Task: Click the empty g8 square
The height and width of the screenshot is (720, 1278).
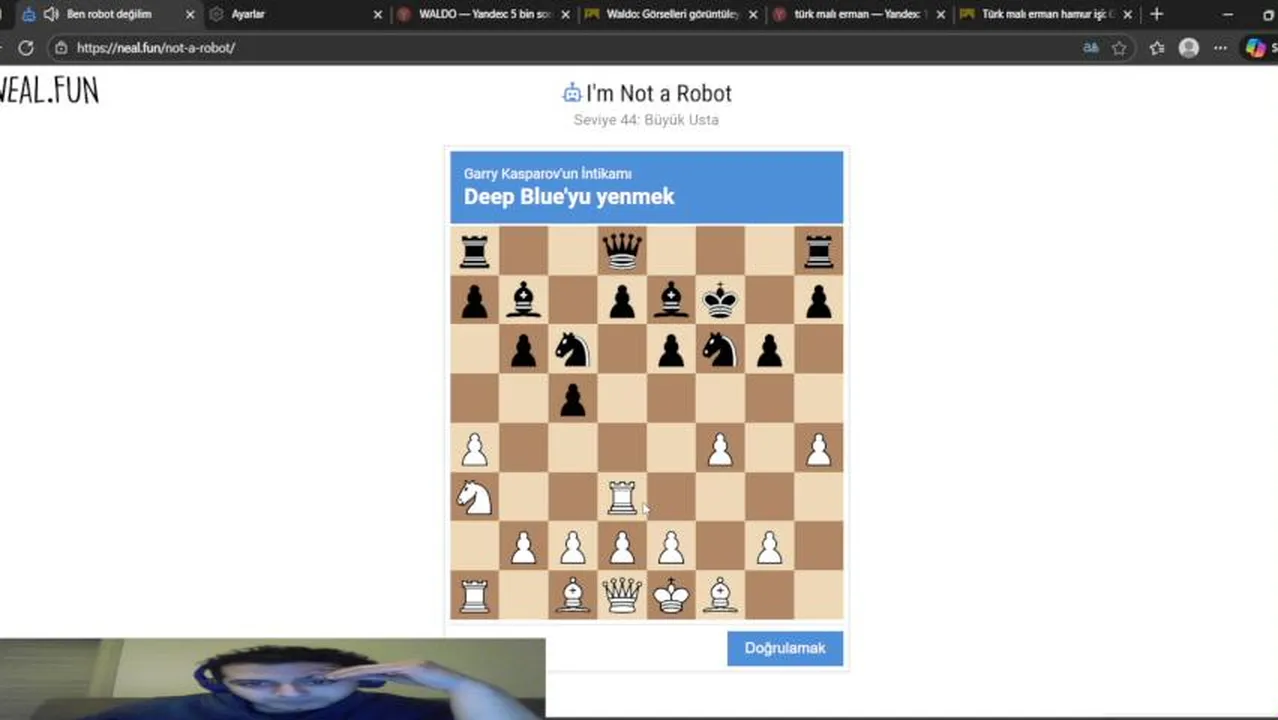Action: click(x=769, y=250)
